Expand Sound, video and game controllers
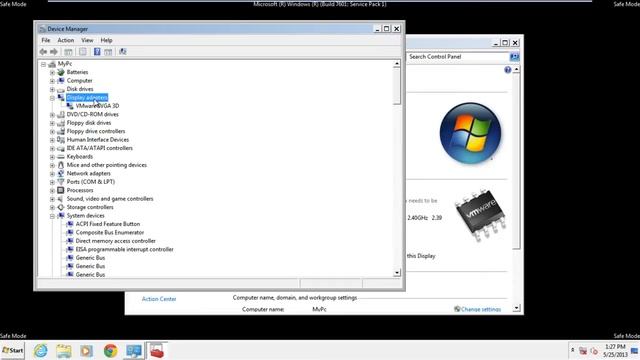The width and height of the screenshot is (640, 360). pyautogui.click(x=52, y=199)
